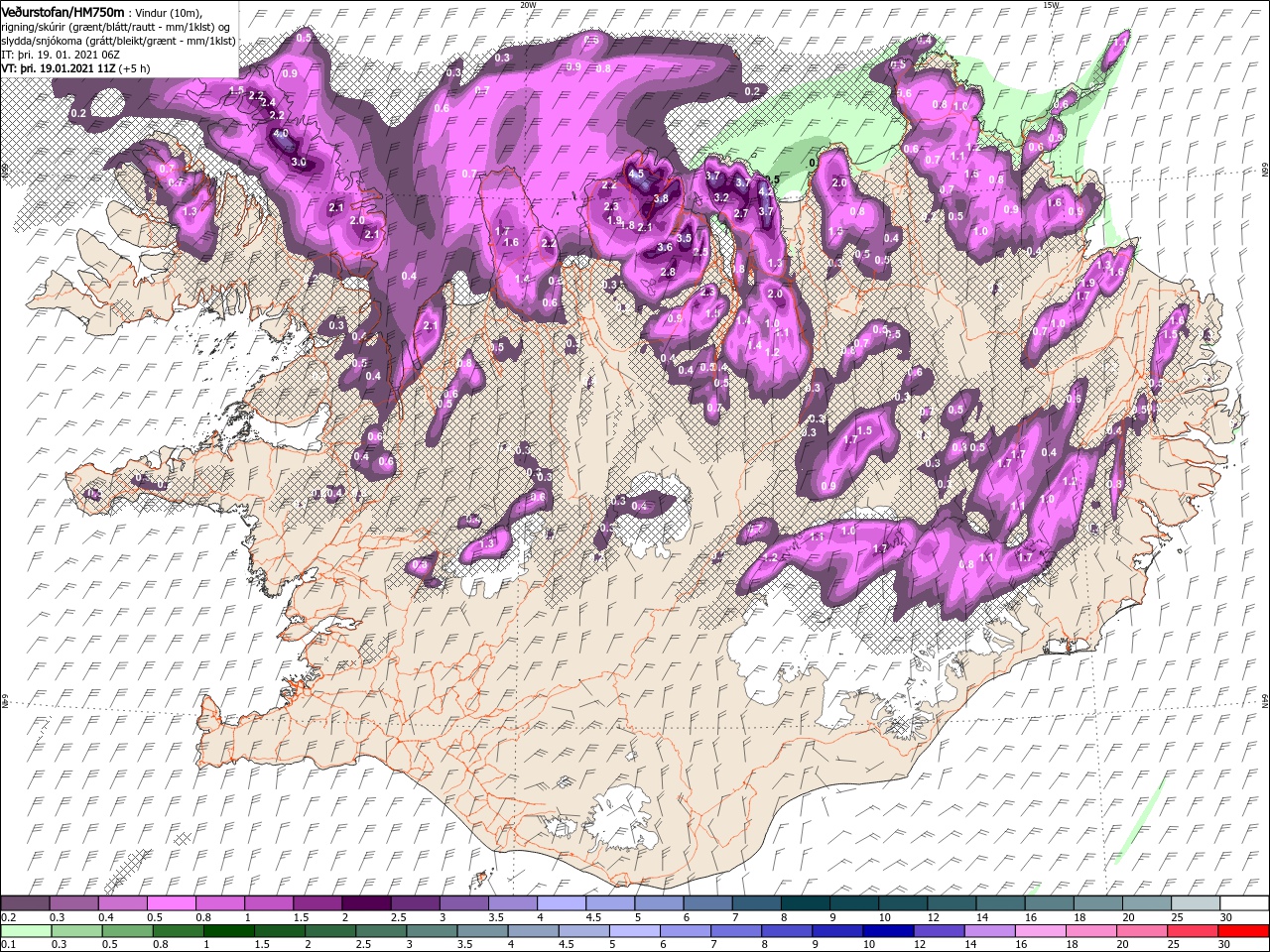Click the 'slydda/snjókoma' legend description line

(118, 40)
